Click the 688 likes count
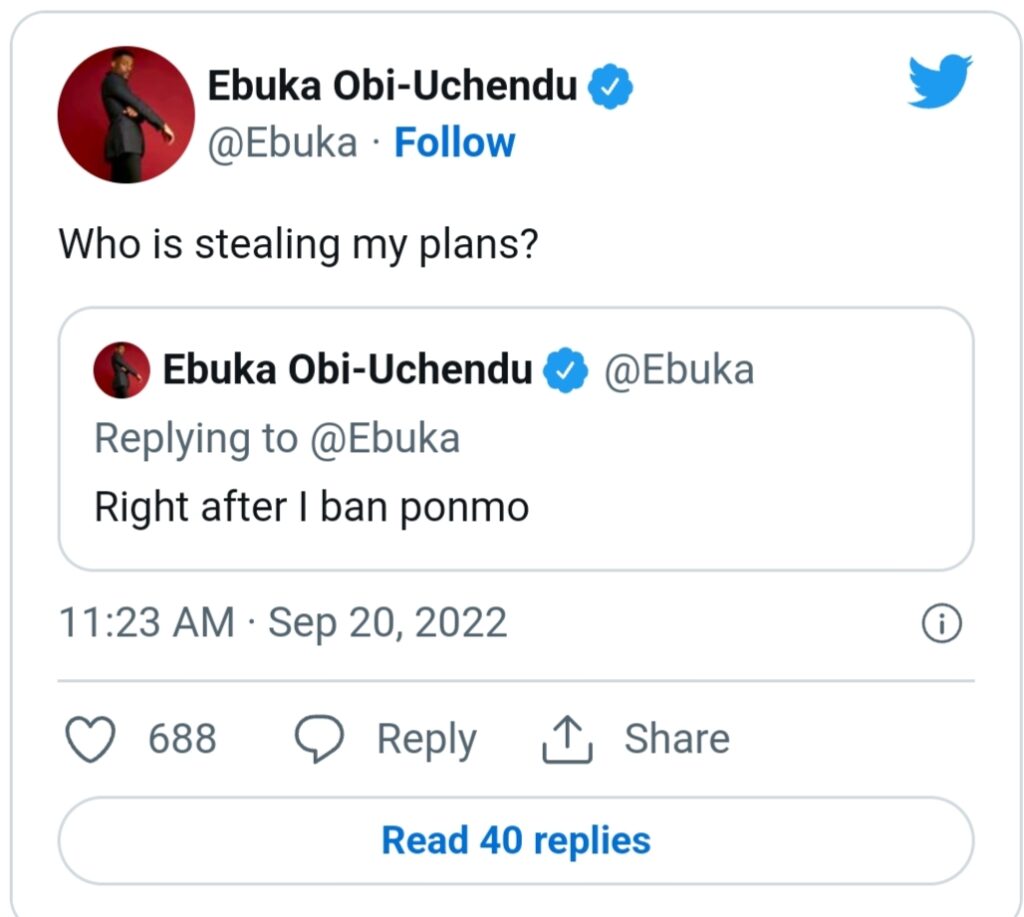This screenshot has width=1024, height=917. 182,739
